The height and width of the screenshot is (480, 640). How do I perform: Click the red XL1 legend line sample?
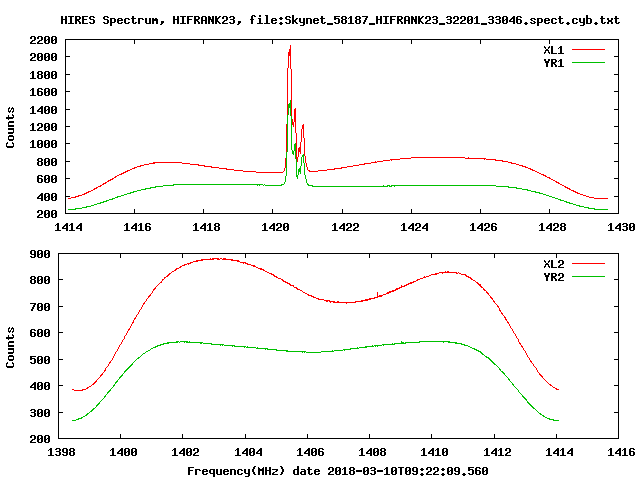tap(588, 50)
